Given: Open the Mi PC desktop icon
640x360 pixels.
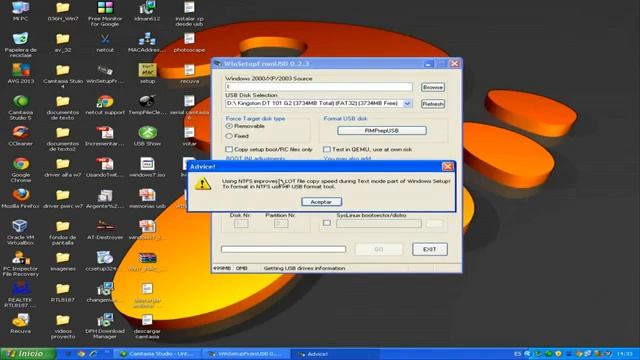Looking at the screenshot, I should pyautogui.click(x=20, y=11).
